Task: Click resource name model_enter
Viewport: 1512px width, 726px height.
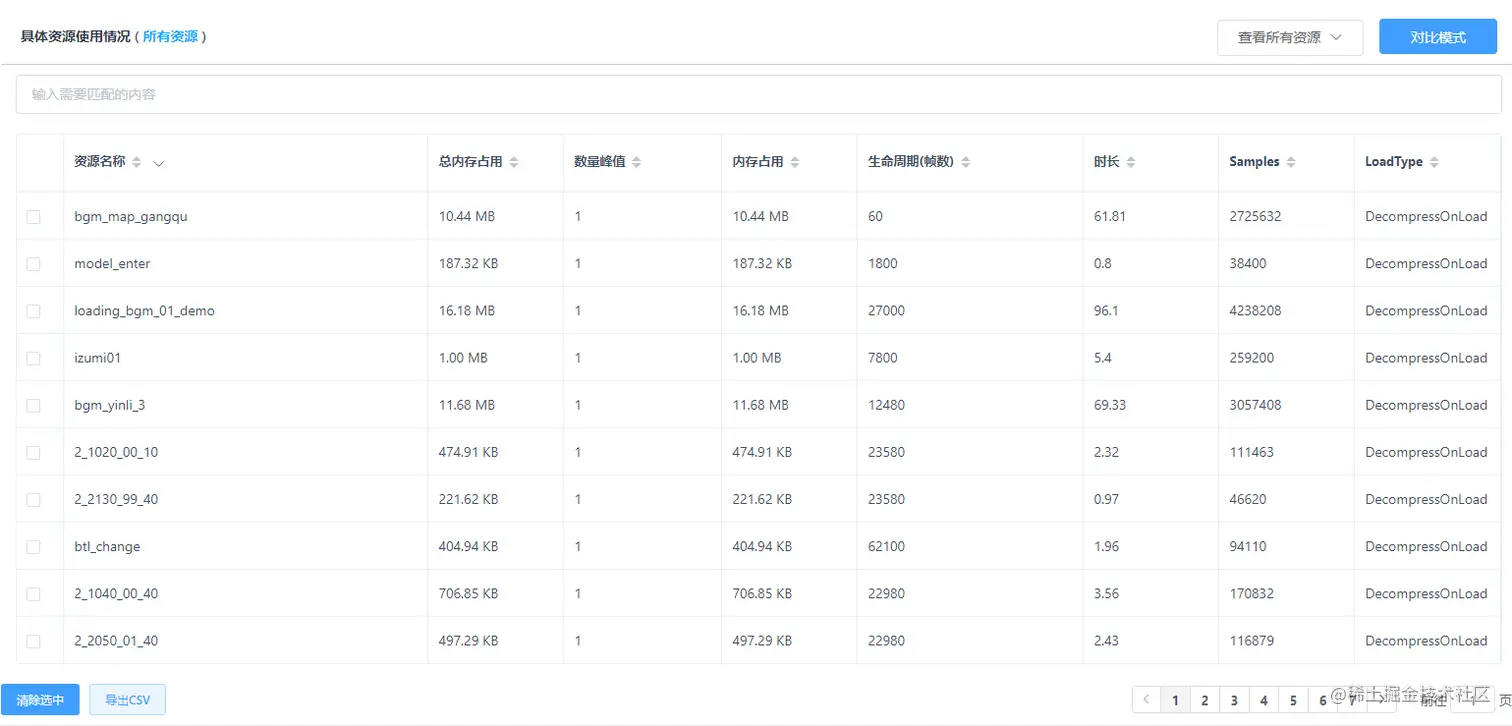Action: 112,264
